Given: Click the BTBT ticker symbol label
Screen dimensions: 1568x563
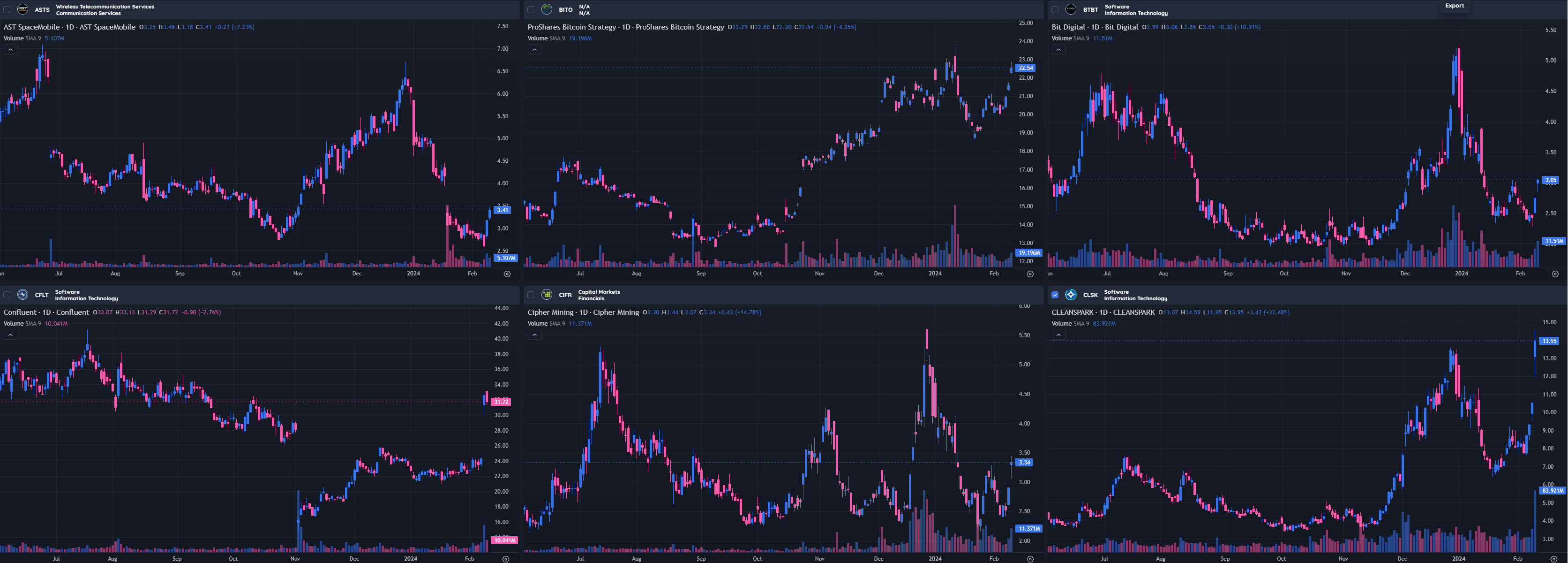Looking at the screenshot, I should (1090, 10).
